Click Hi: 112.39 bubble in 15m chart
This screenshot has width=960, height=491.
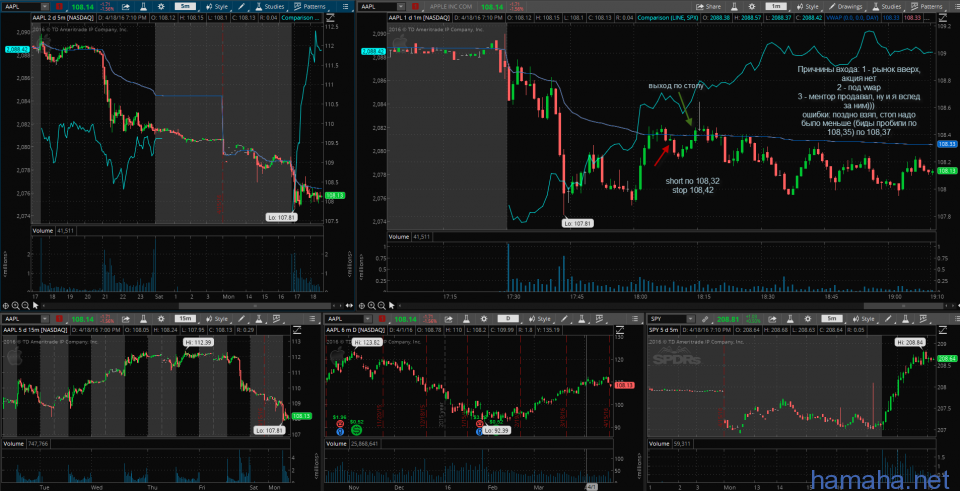pos(197,342)
